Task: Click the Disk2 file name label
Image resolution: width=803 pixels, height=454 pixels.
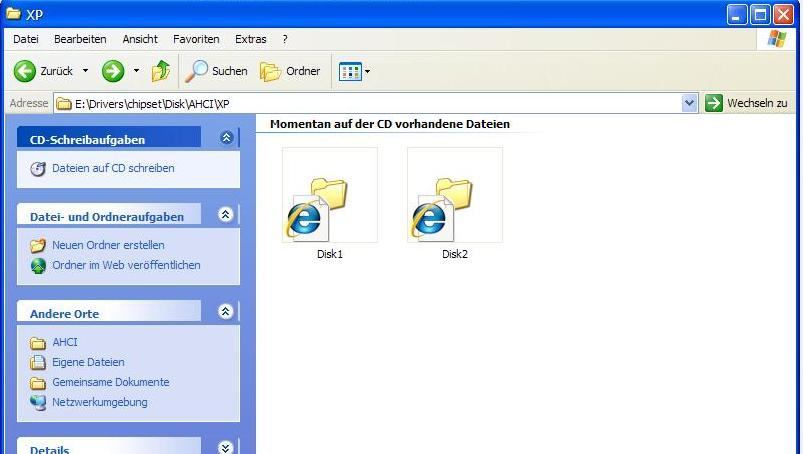Action: click(x=455, y=254)
